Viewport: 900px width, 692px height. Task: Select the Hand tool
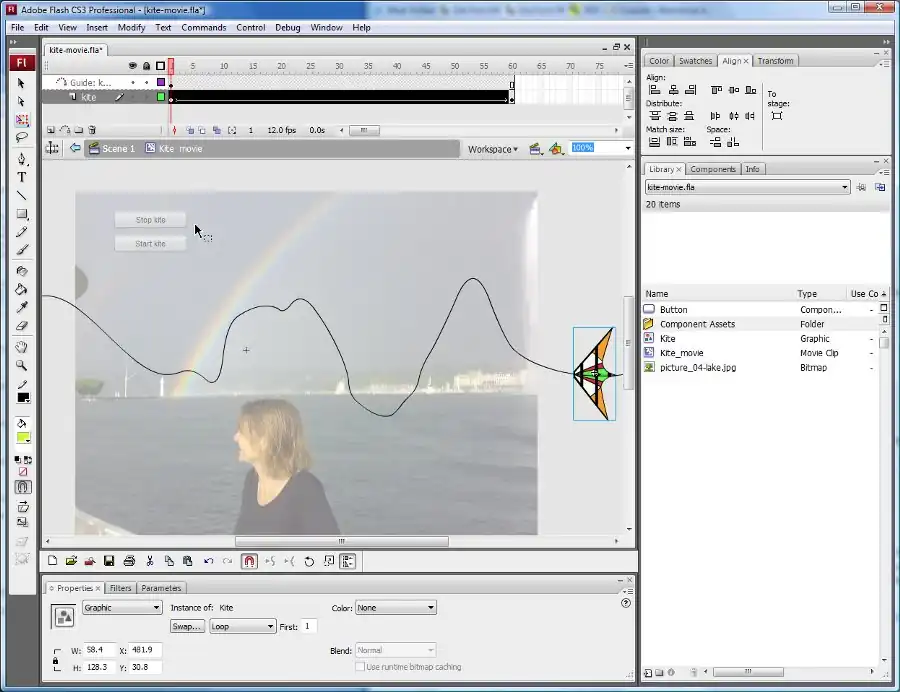pyautogui.click(x=22, y=347)
